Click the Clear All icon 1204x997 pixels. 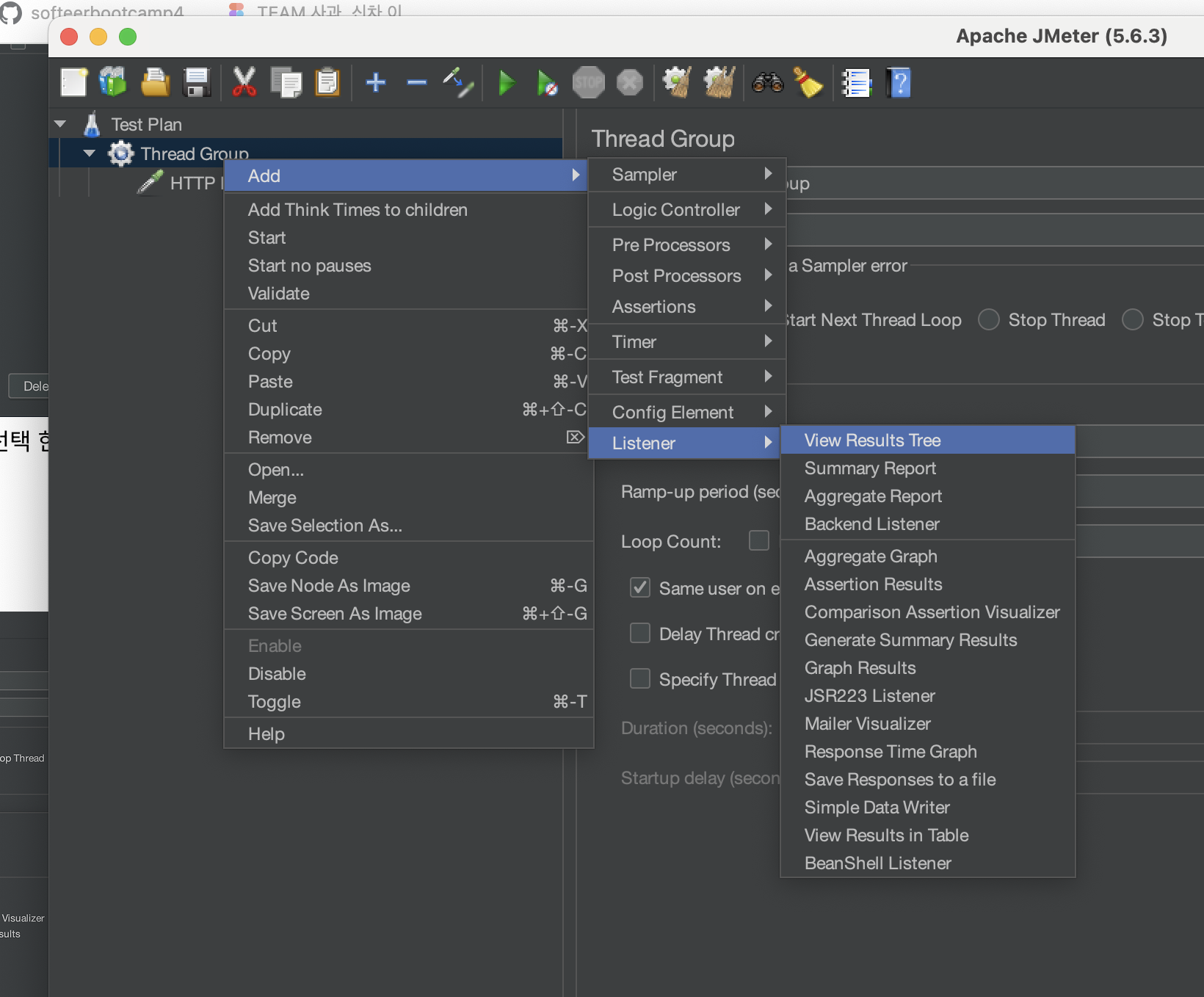719,82
